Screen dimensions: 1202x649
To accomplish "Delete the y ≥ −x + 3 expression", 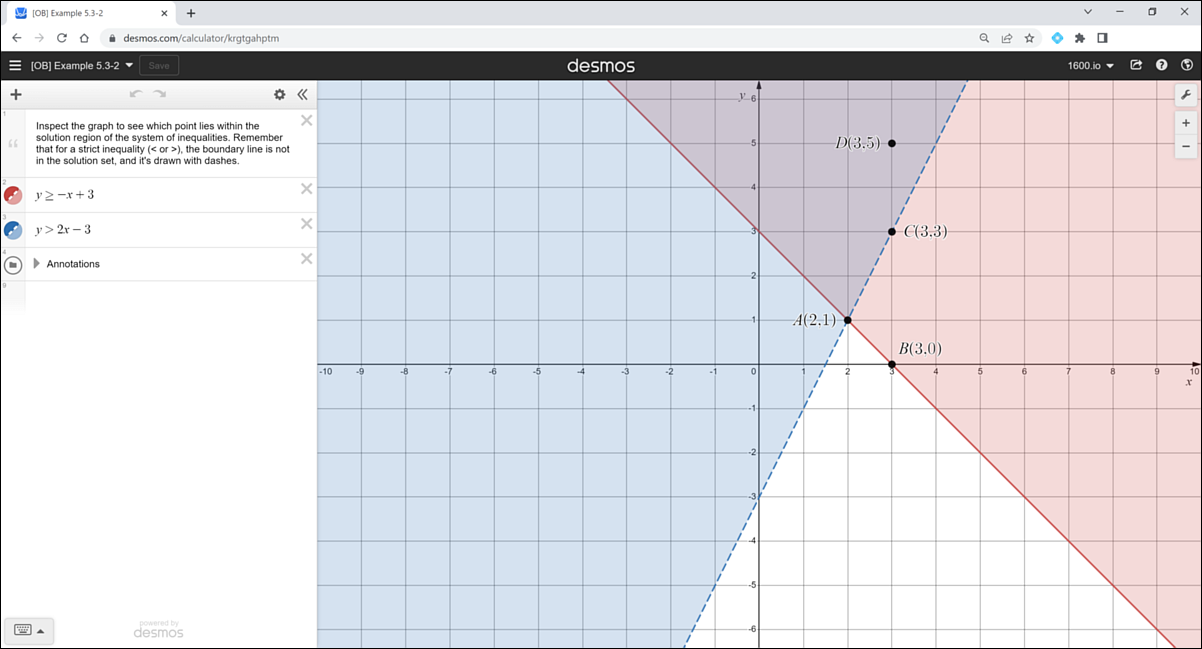I will (x=307, y=189).
